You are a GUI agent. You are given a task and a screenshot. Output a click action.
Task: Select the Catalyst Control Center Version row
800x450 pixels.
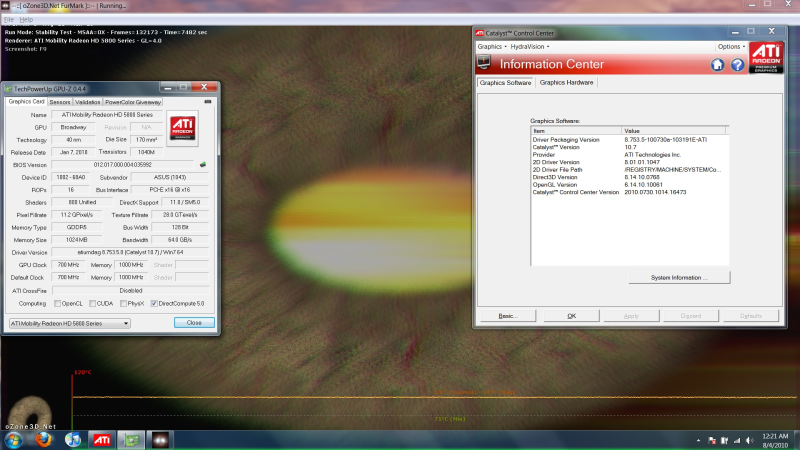tap(629, 192)
